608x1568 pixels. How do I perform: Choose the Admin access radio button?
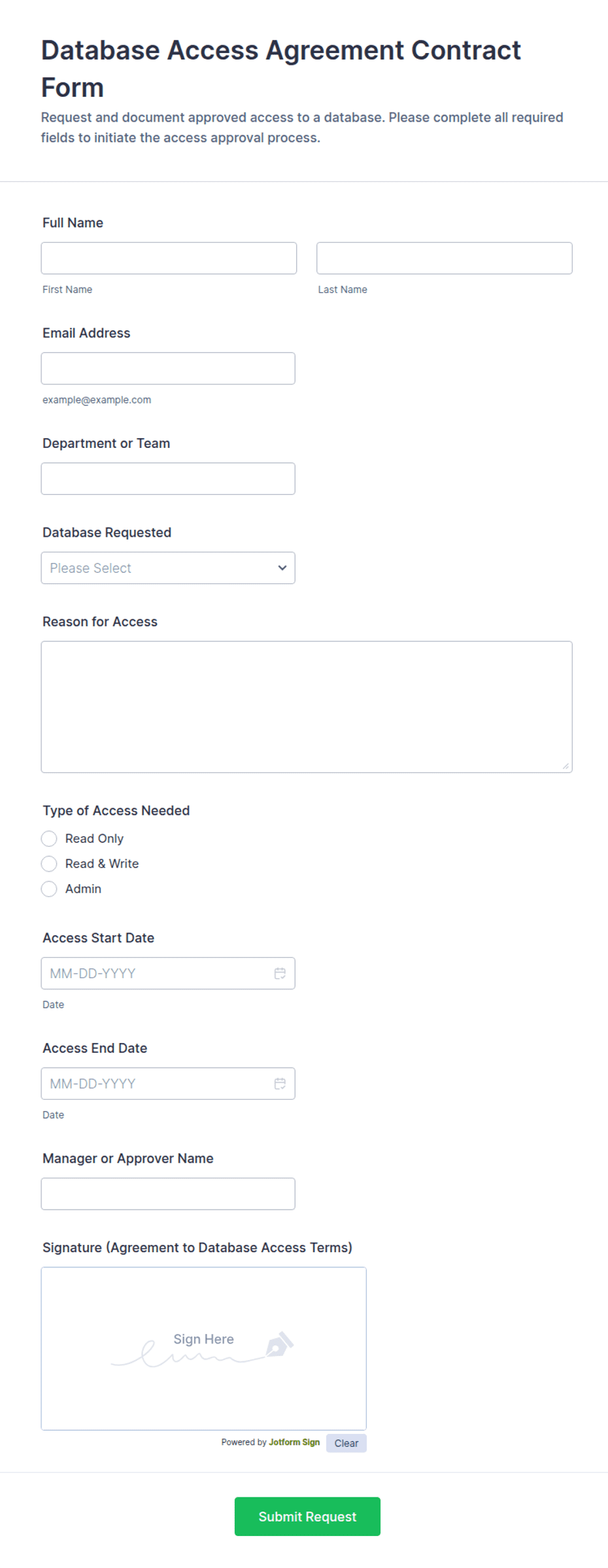pos(49,889)
